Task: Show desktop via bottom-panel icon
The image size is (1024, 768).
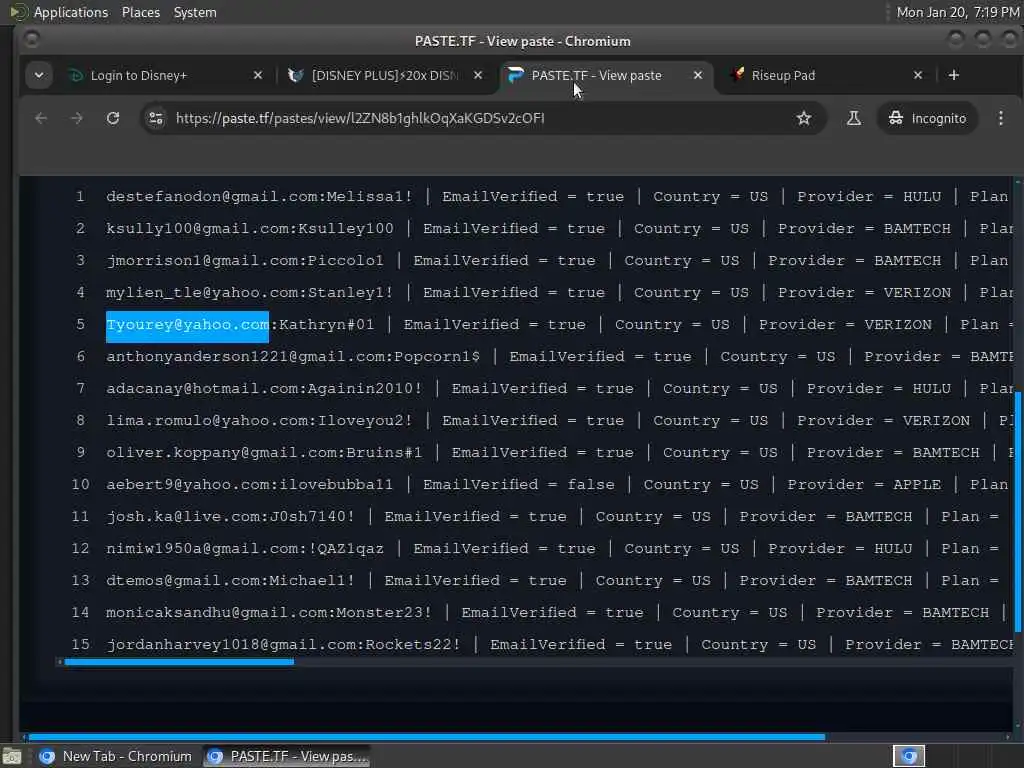Action: pyautogui.click(x=12, y=756)
